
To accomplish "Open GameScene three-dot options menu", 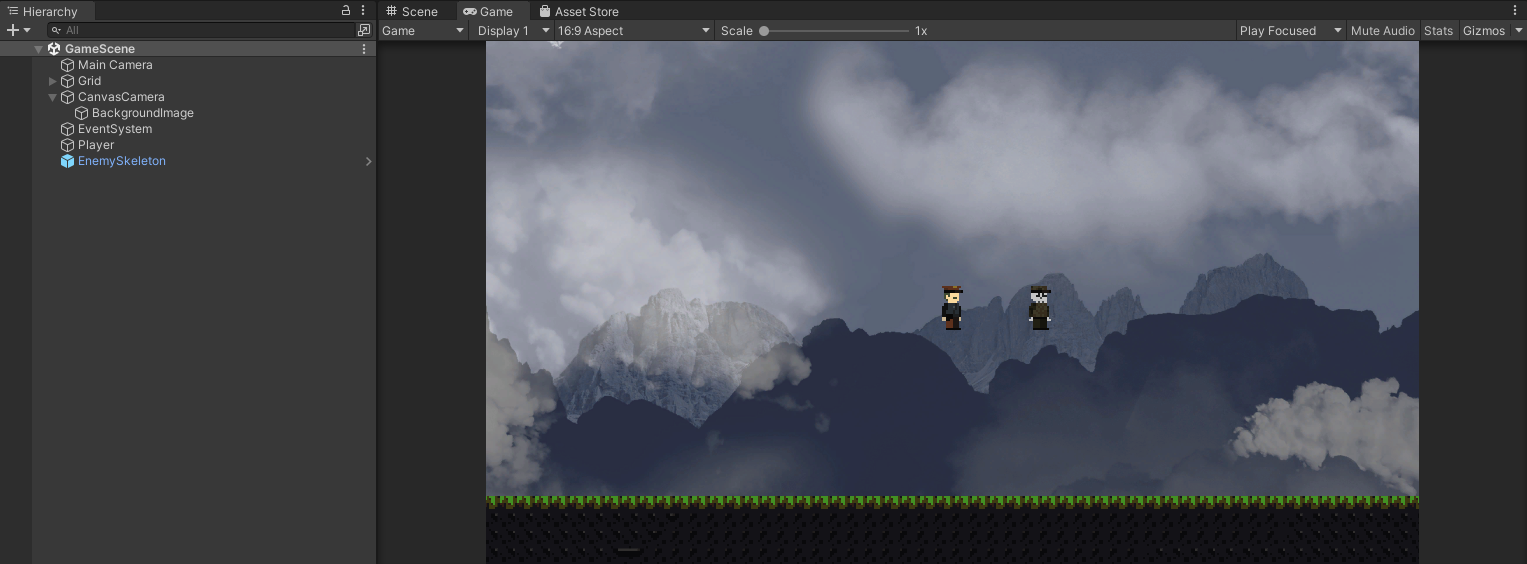I will tap(364, 48).
